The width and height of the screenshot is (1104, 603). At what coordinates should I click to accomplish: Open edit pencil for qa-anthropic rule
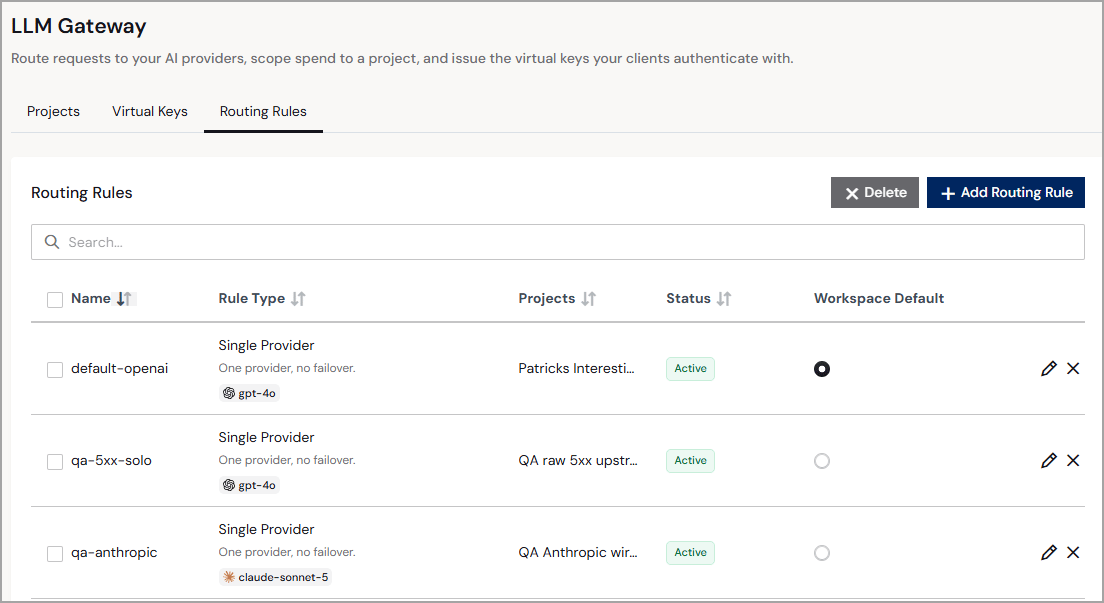pos(1048,553)
